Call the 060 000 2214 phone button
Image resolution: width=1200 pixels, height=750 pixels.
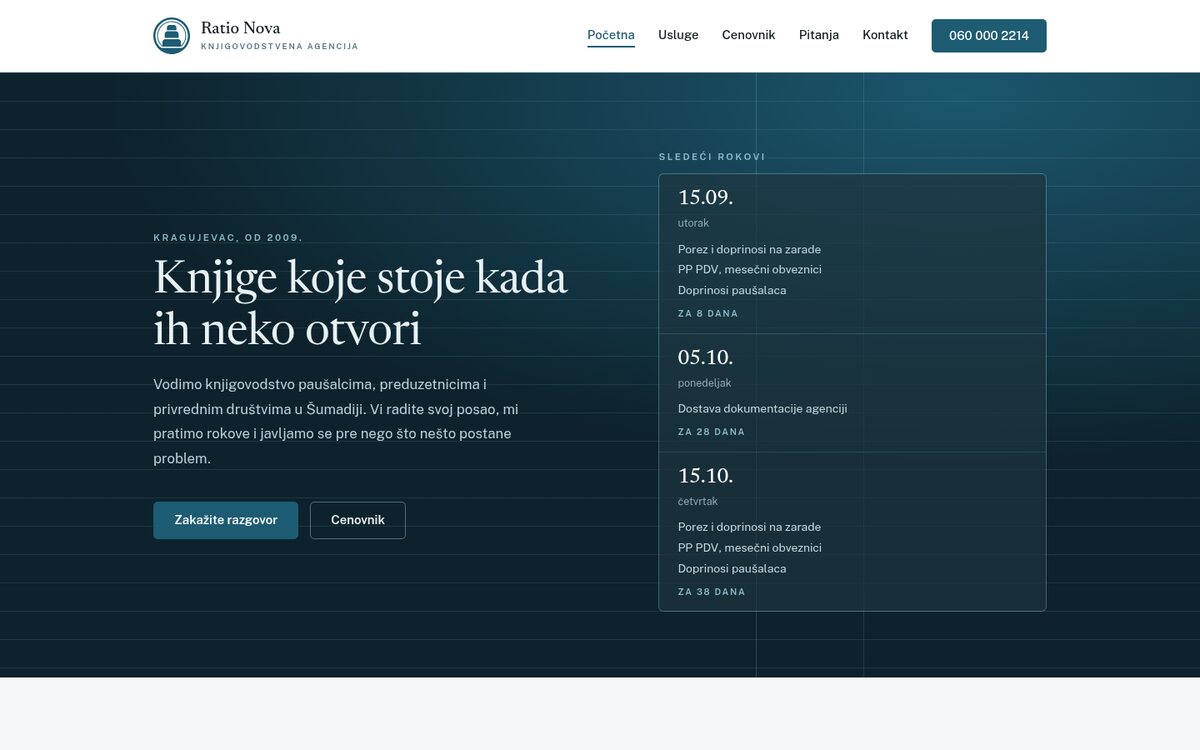click(989, 35)
